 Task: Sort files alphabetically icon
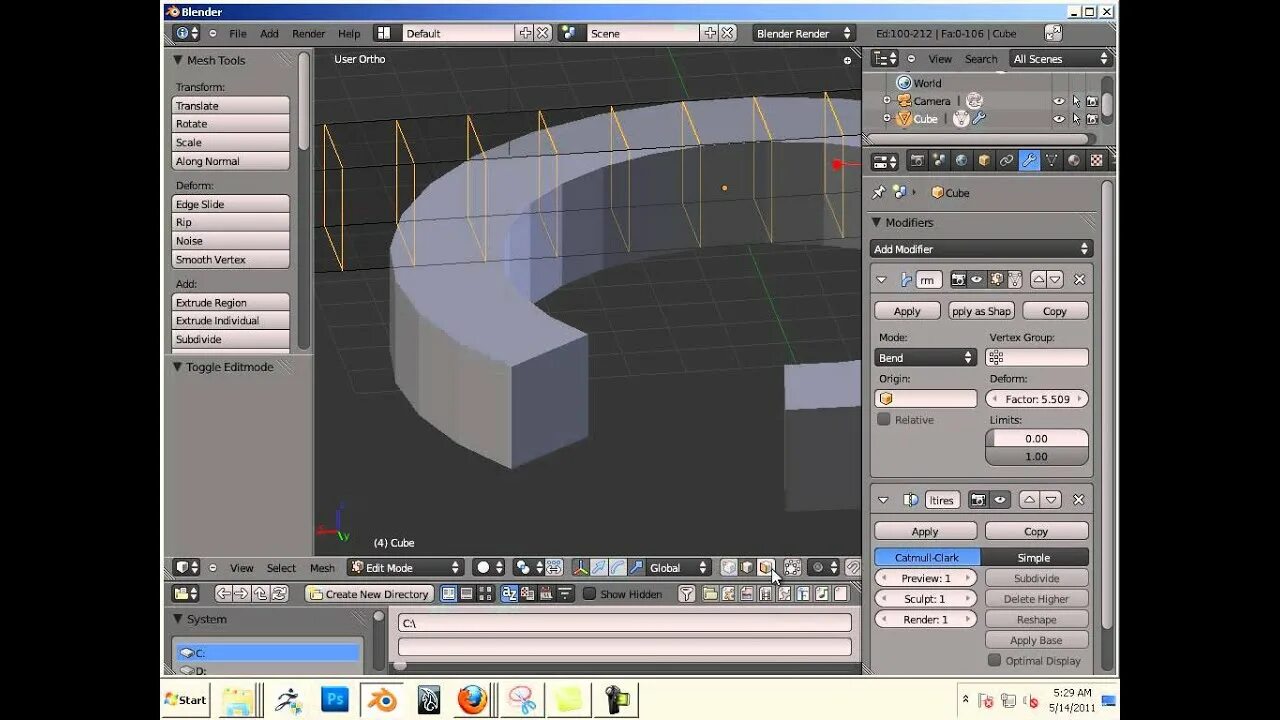coord(509,593)
